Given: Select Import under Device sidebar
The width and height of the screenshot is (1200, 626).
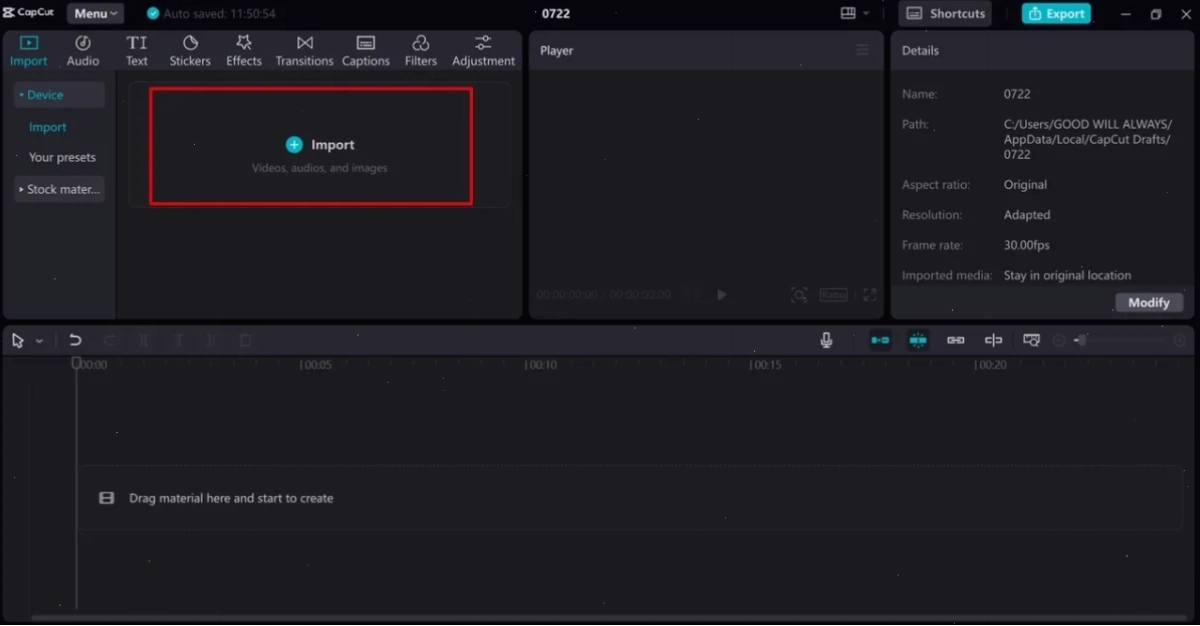Looking at the screenshot, I should click(x=48, y=127).
